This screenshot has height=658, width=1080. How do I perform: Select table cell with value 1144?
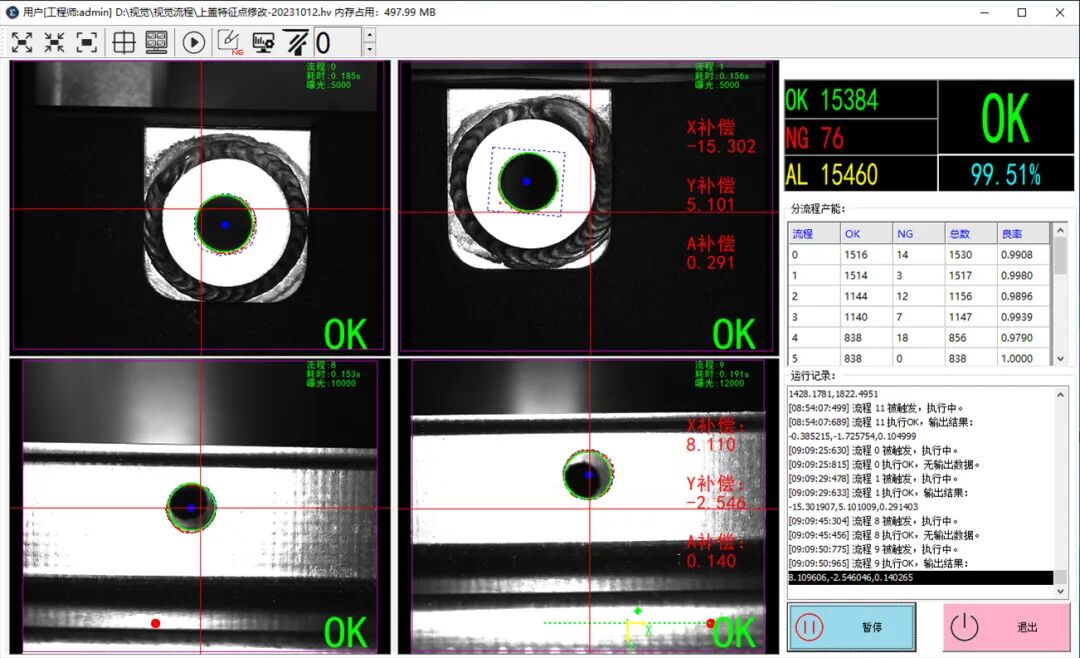click(x=866, y=296)
